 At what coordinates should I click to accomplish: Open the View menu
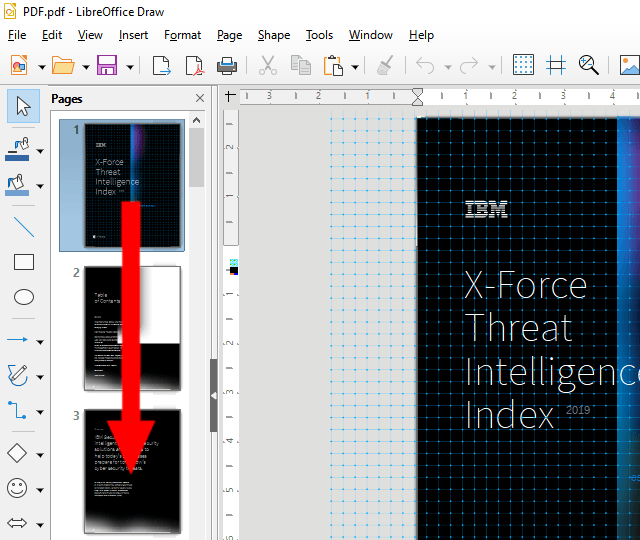click(x=90, y=35)
